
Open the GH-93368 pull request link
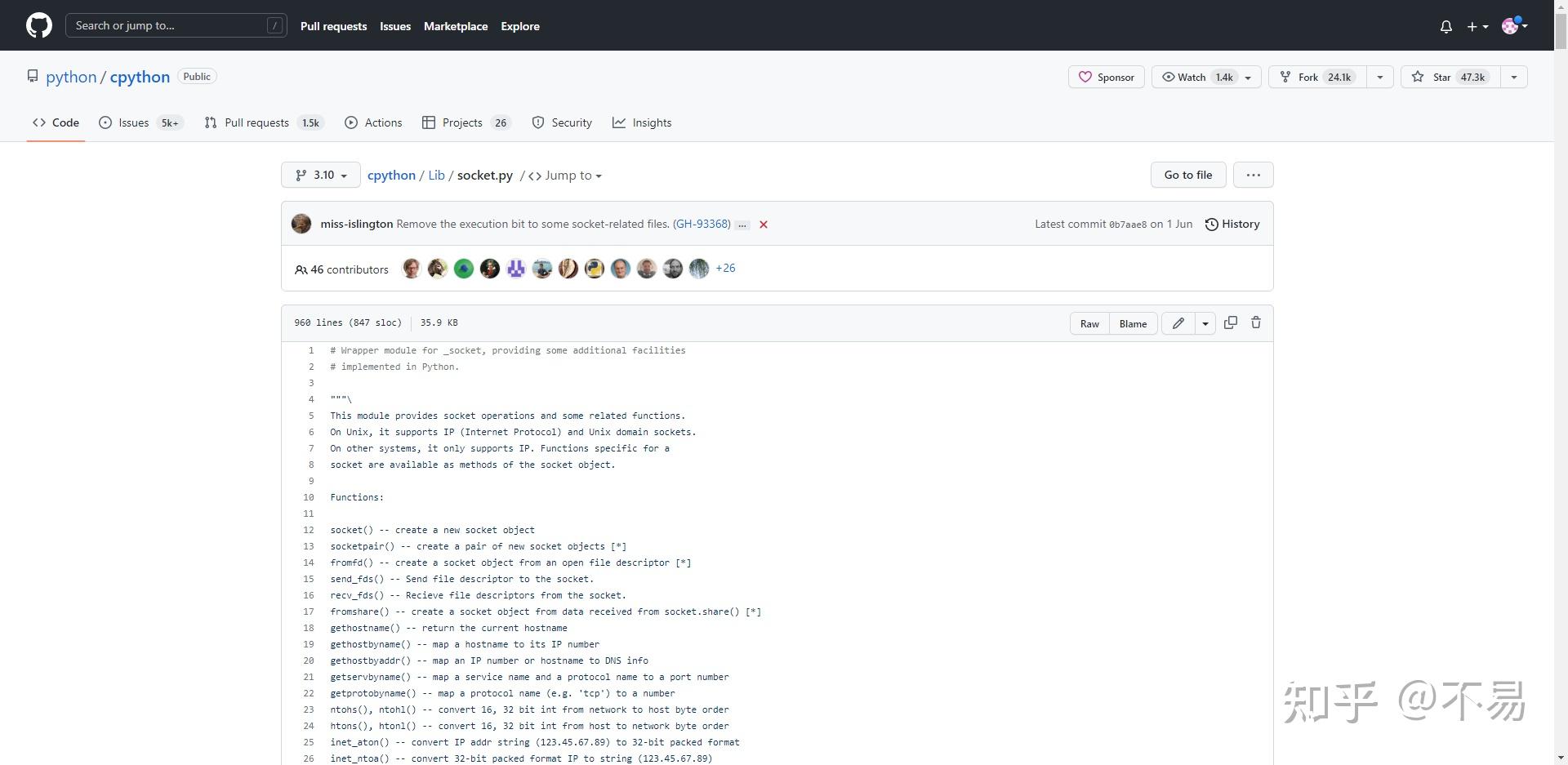[x=702, y=224]
